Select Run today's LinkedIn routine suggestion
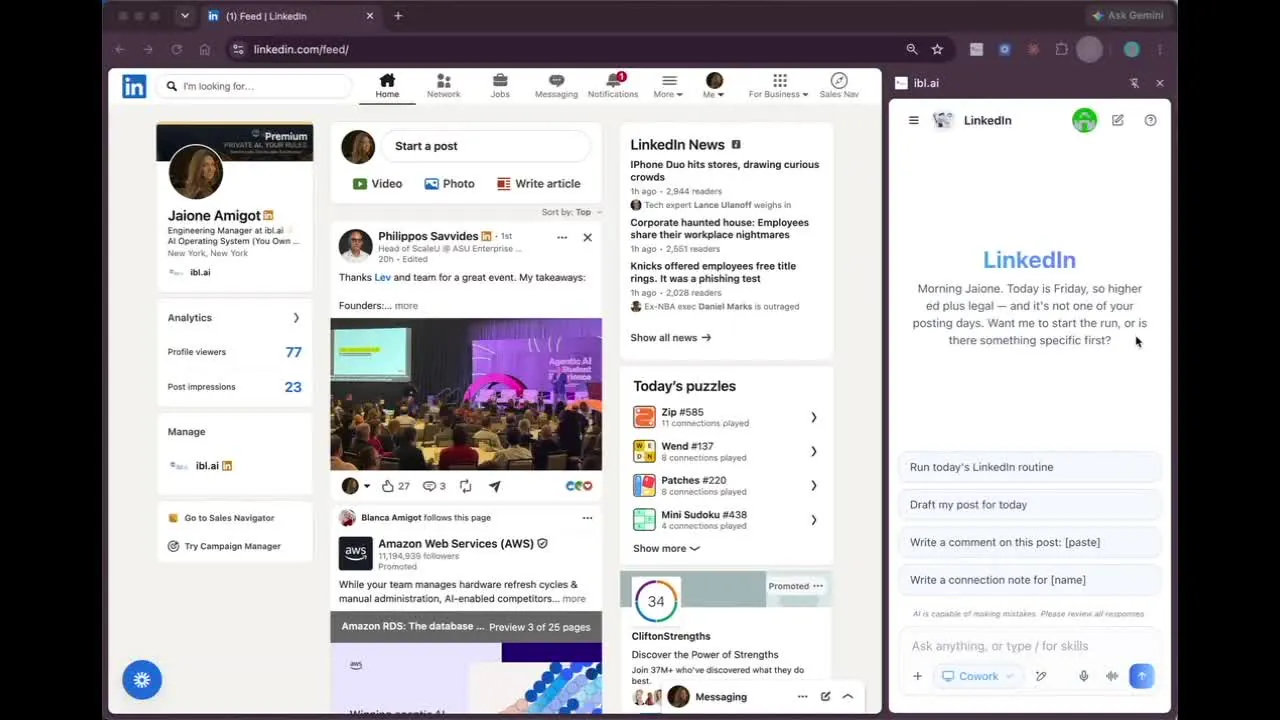 [x=1029, y=467]
